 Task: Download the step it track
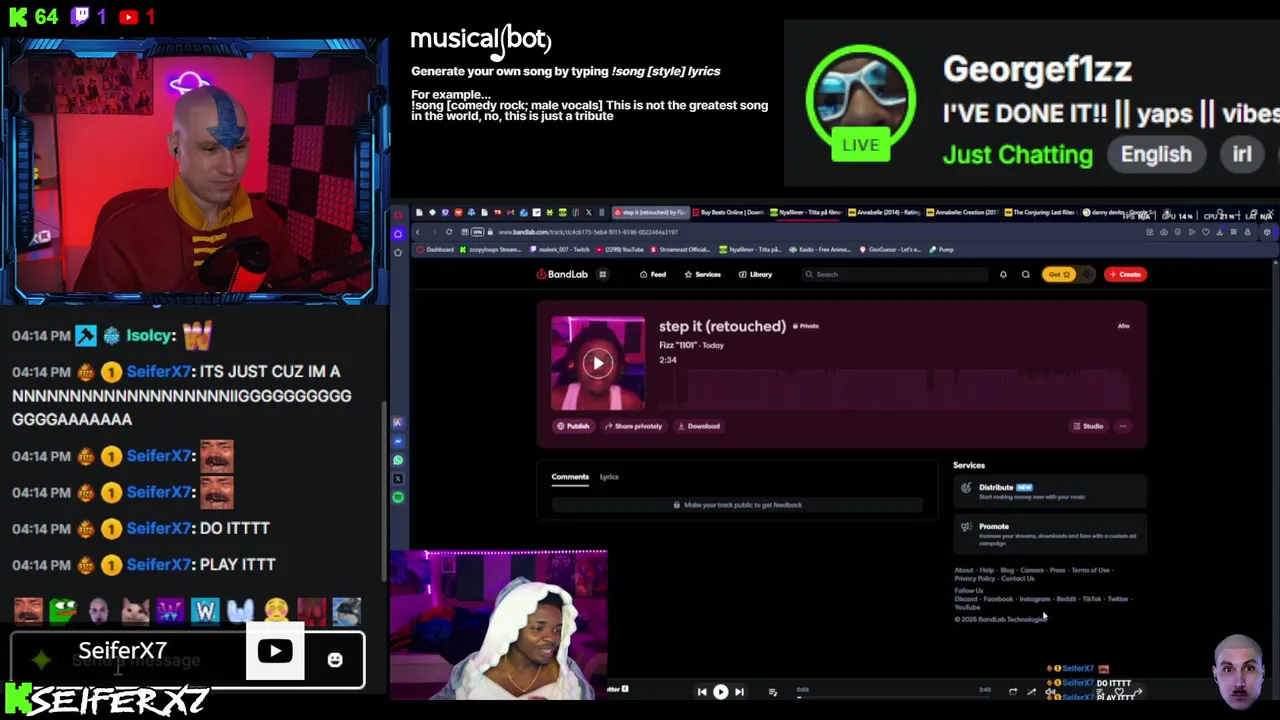tap(698, 426)
